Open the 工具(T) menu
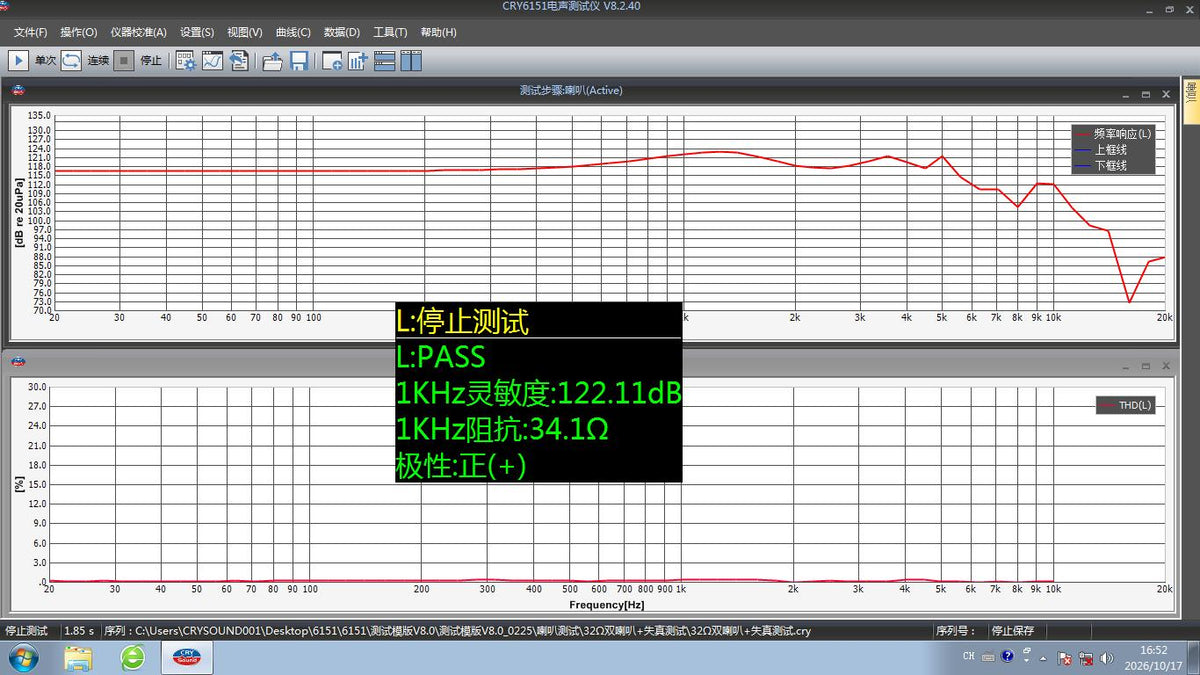Viewport: 1200px width, 675px height. tap(390, 32)
